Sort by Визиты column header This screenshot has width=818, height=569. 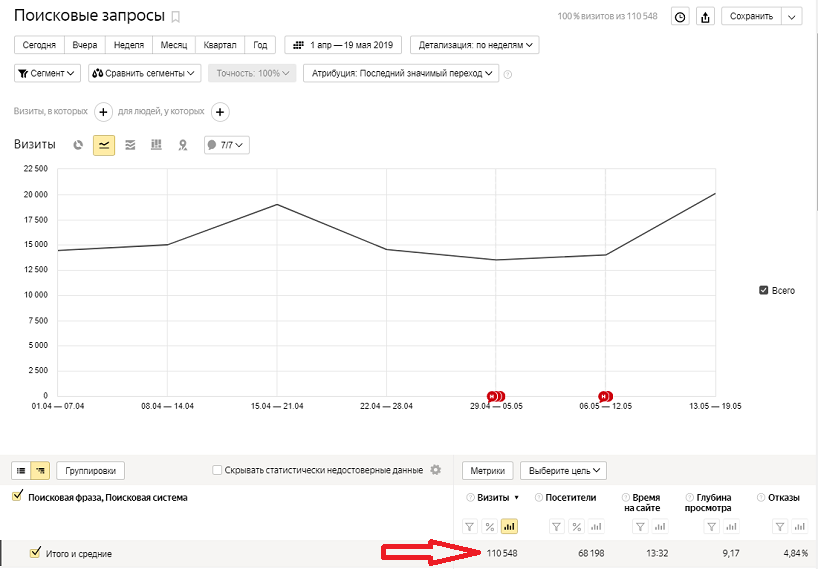pyautogui.click(x=493, y=498)
